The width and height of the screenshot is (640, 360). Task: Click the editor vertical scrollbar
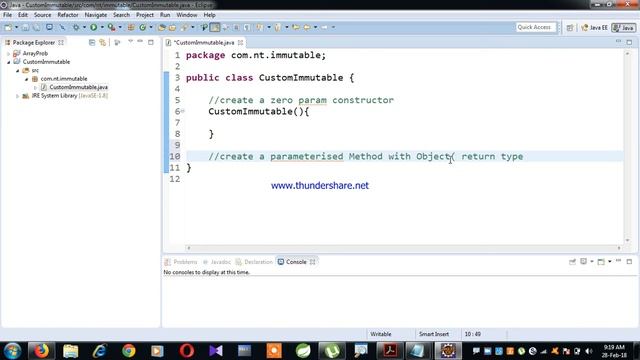click(627, 147)
